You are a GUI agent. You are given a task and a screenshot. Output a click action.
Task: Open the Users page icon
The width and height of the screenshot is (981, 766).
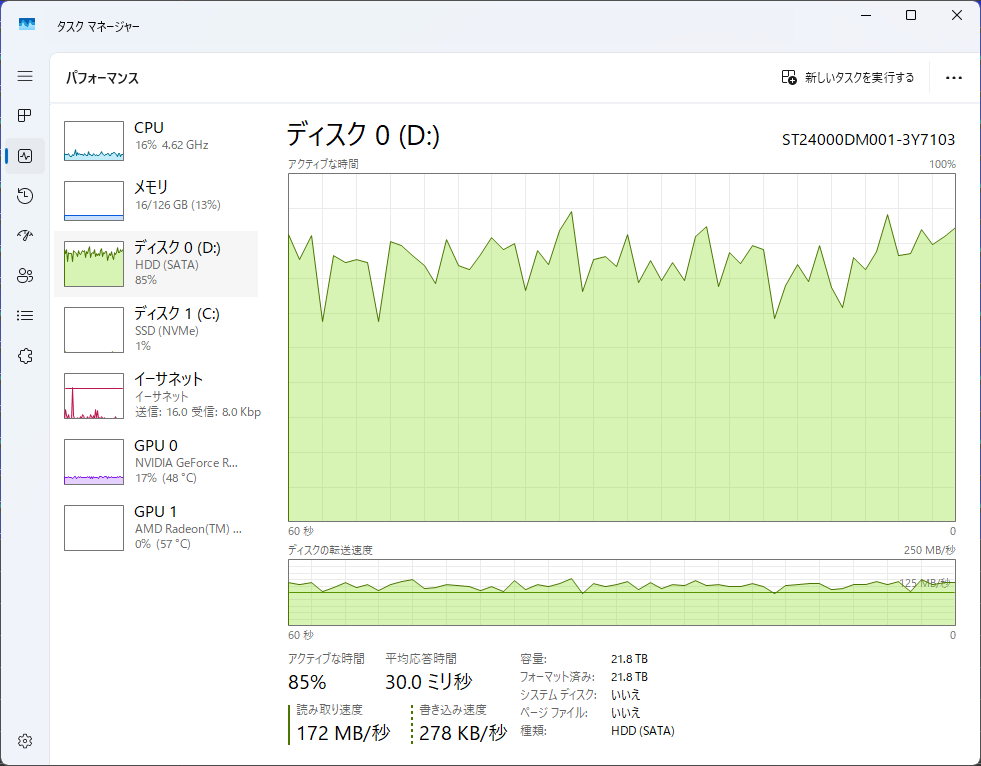(25, 275)
